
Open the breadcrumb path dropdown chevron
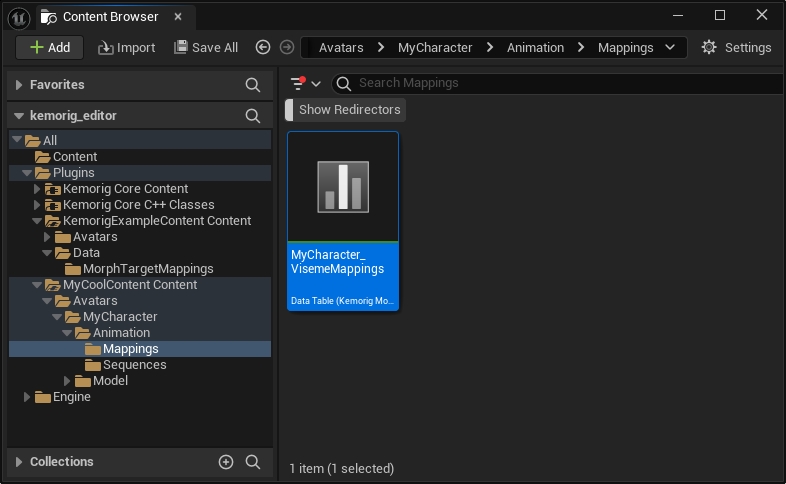click(x=669, y=47)
